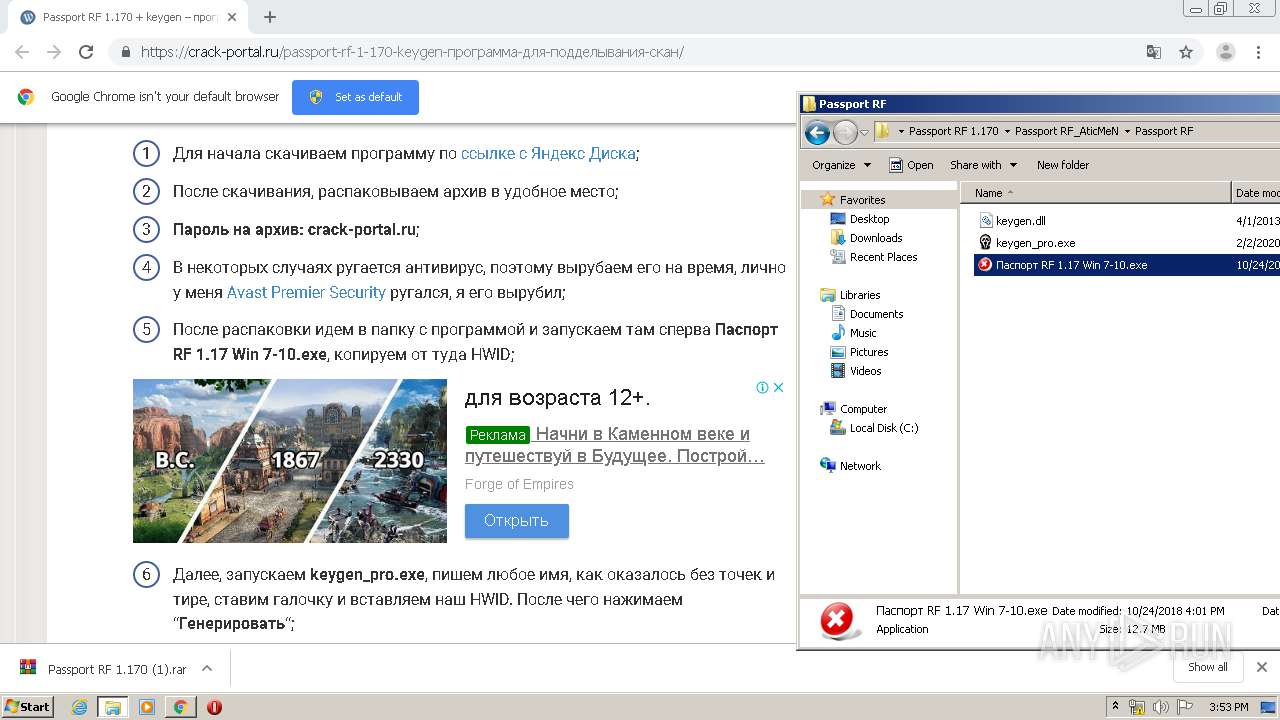This screenshot has width=1280, height=720.
Task: Open the Organize menu in Explorer
Action: [x=841, y=165]
